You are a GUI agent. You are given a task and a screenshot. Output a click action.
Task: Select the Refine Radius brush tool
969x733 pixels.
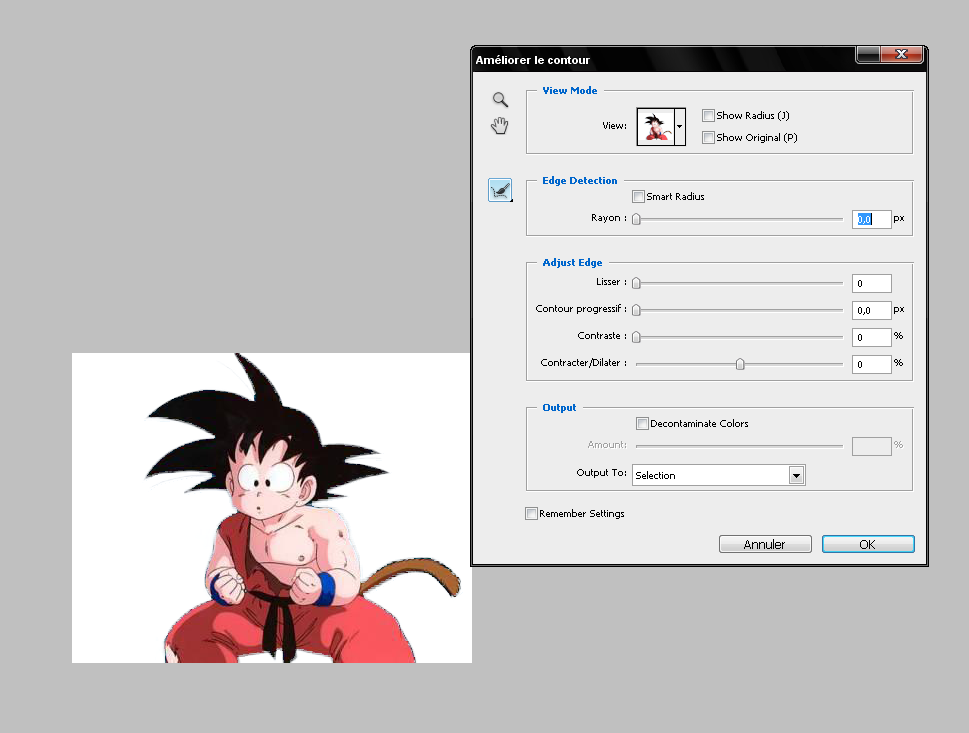tap(500, 190)
